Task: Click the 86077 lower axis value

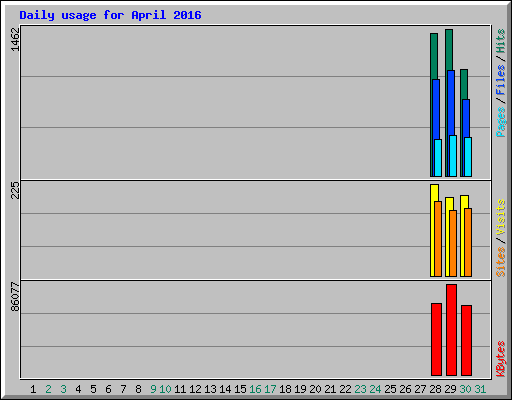Action: click(x=15, y=297)
